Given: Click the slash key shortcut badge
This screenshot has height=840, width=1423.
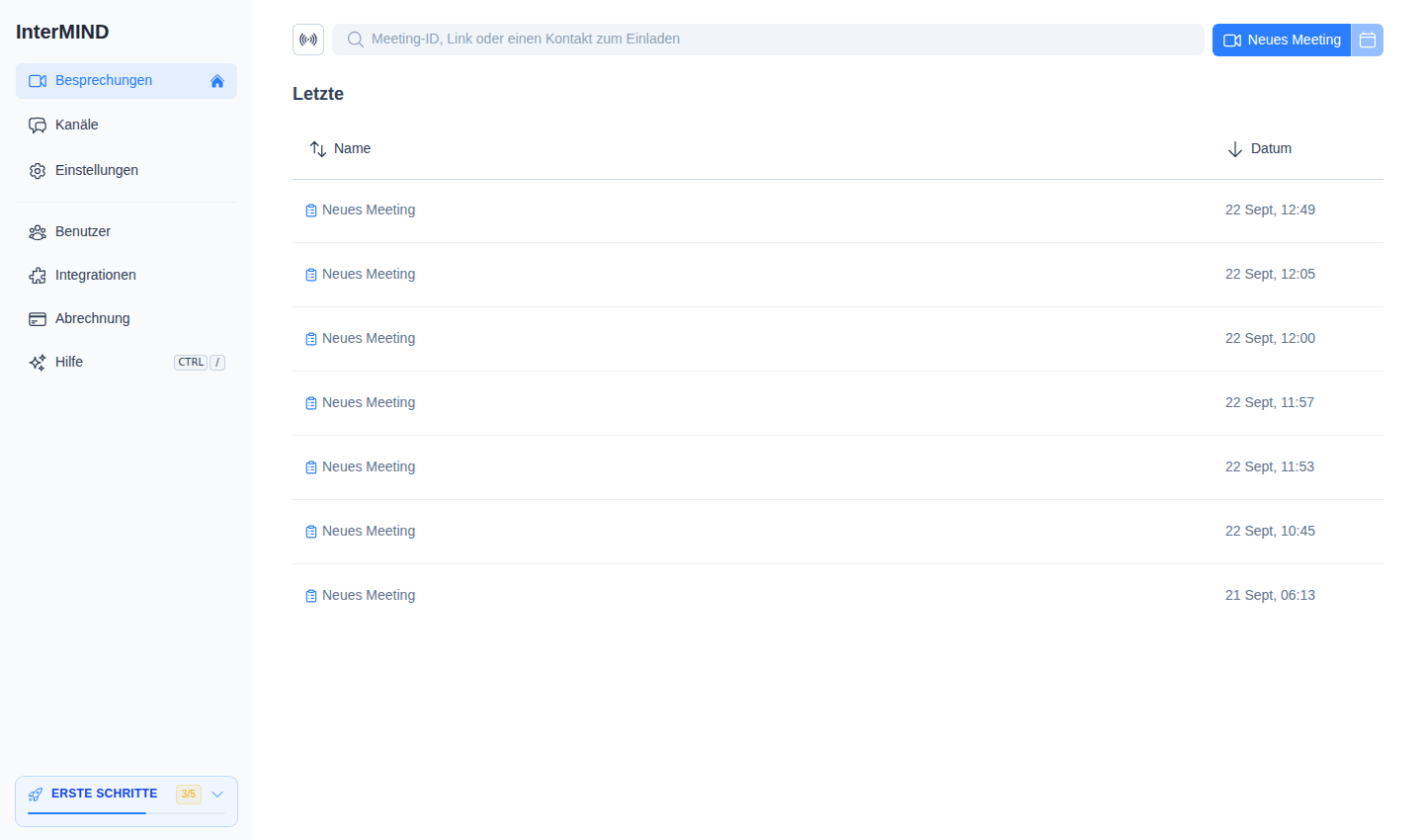Looking at the screenshot, I should tap(217, 363).
